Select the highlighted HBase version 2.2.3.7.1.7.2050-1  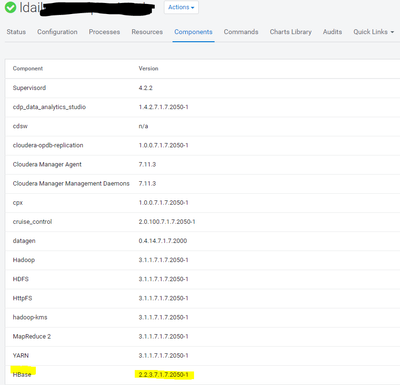[x=163, y=375]
